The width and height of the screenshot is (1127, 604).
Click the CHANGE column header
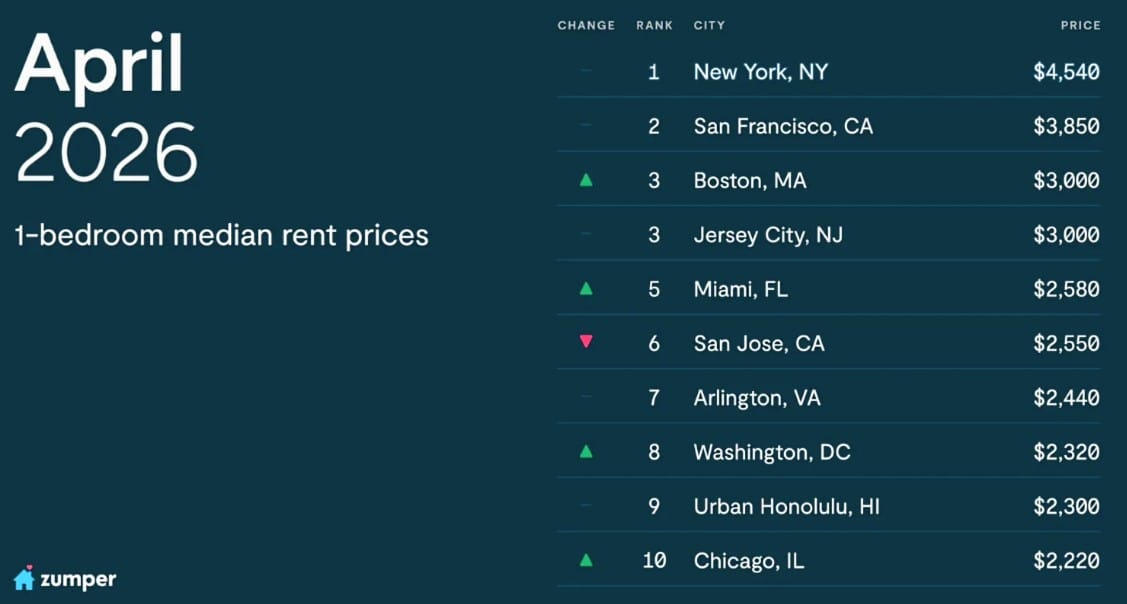click(586, 25)
